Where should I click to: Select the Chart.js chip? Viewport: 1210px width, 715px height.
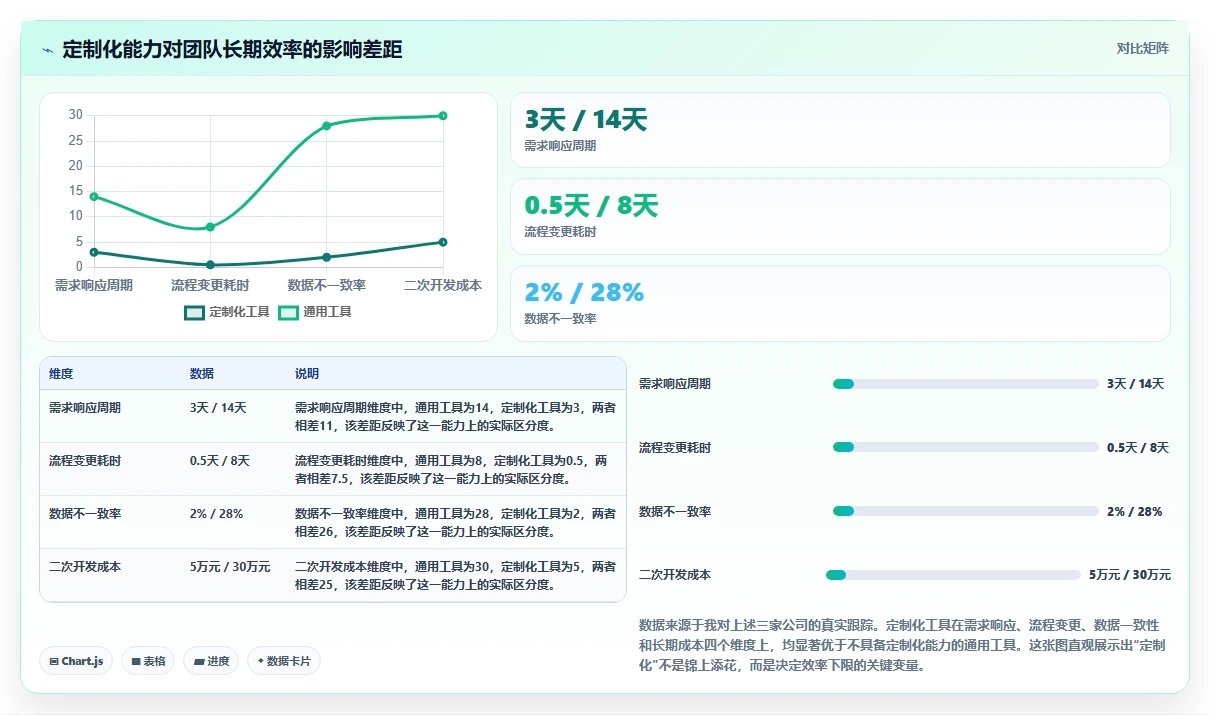[x=76, y=661]
